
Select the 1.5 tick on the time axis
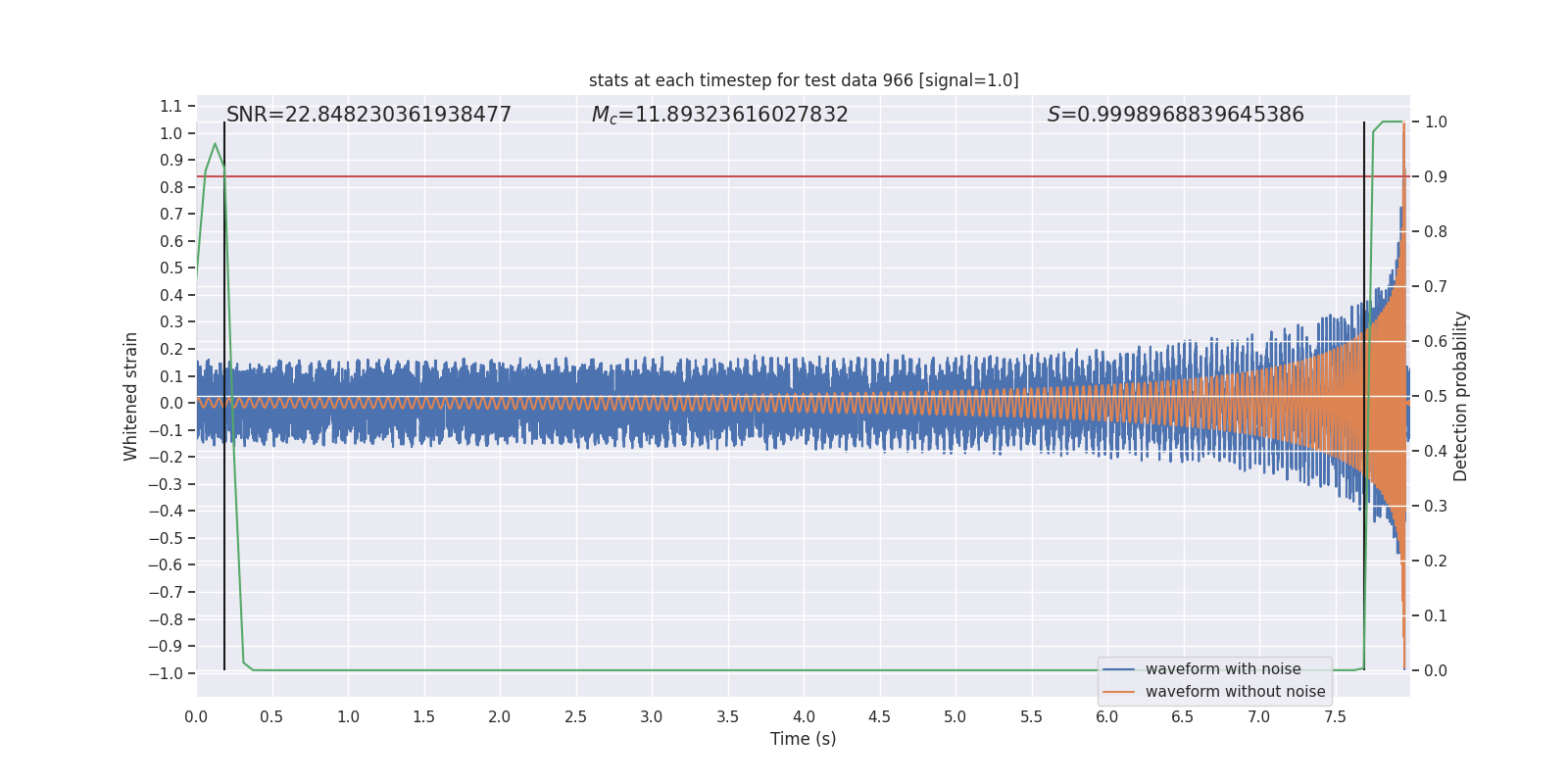[x=423, y=717]
